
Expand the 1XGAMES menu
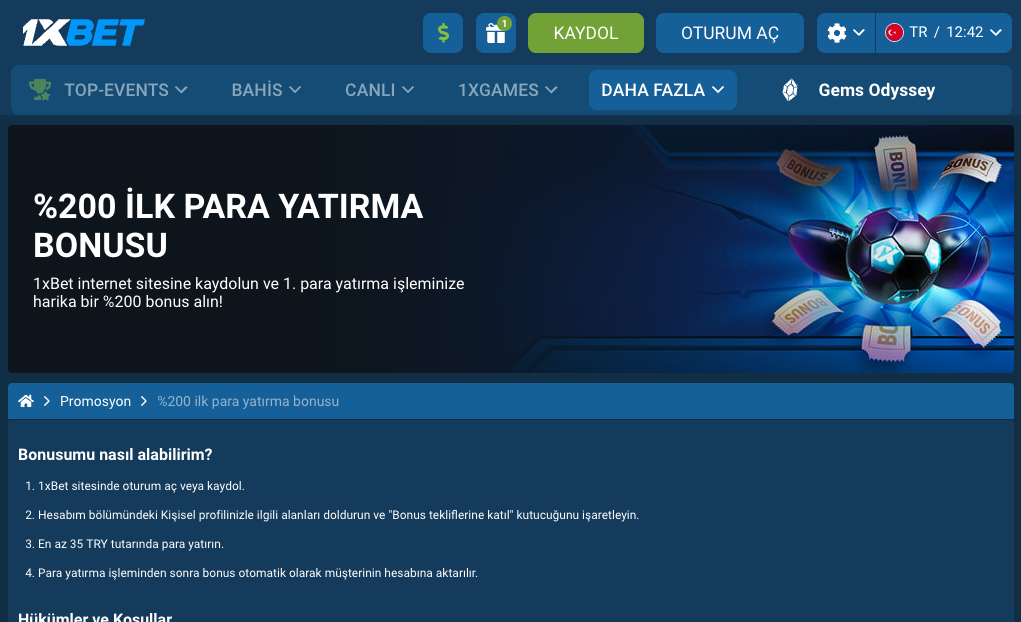tap(507, 90)
